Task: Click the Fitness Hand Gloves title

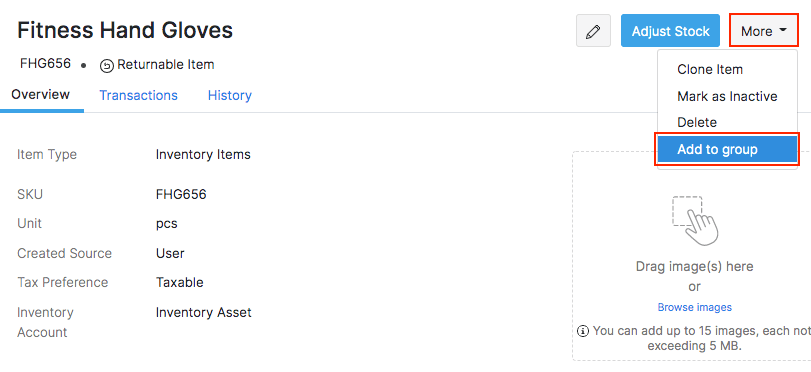Action: pos(125,31)
